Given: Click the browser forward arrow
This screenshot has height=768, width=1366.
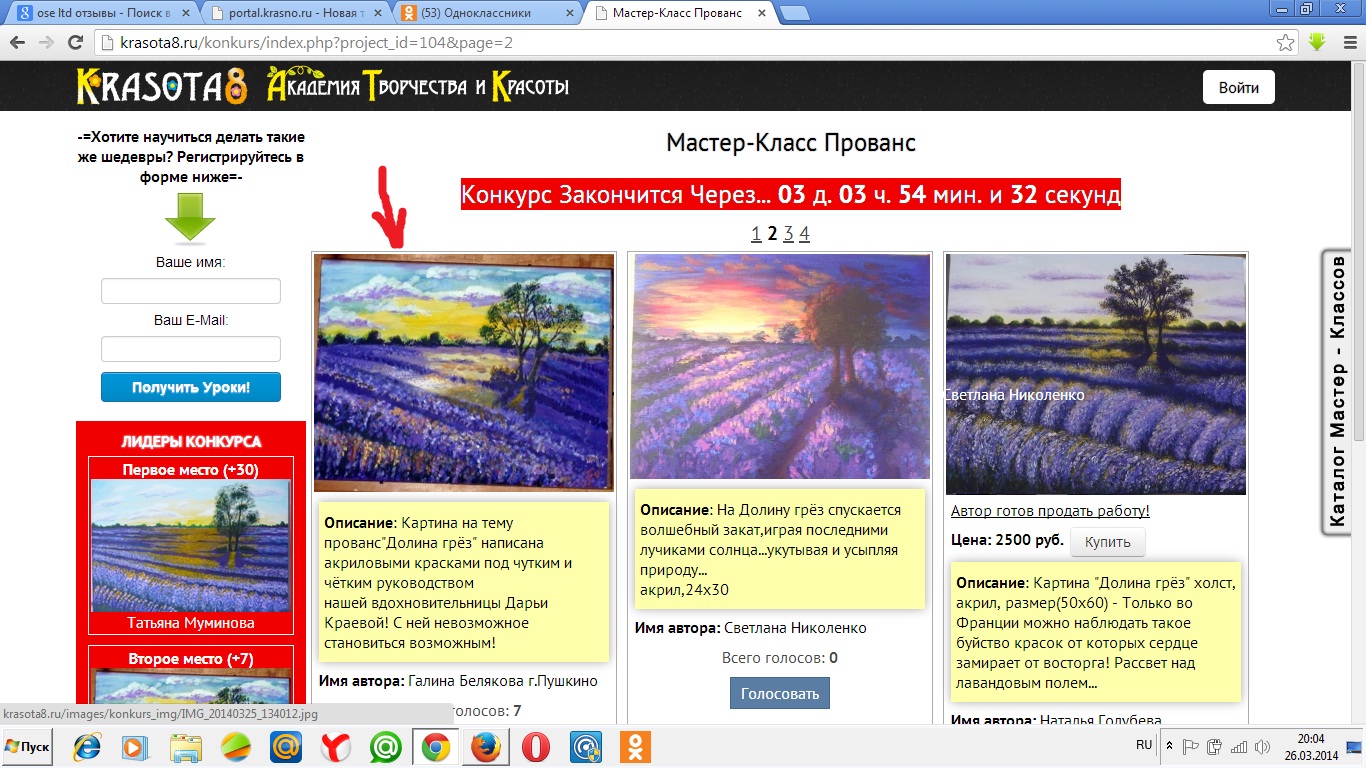Looking at the screenshot, I should point(46,43).
